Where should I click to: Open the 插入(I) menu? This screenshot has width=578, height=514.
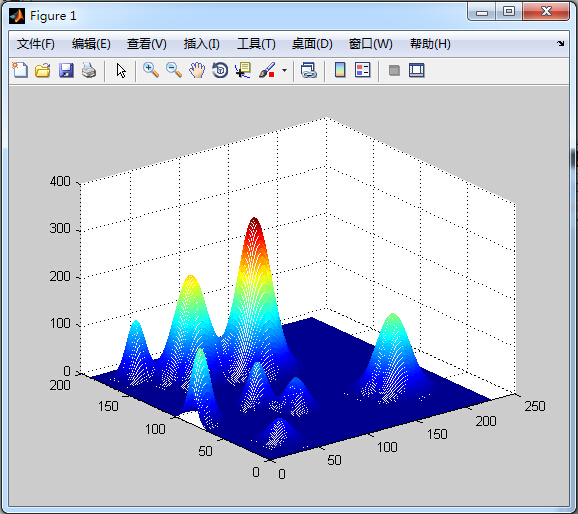tap(202, 44)
